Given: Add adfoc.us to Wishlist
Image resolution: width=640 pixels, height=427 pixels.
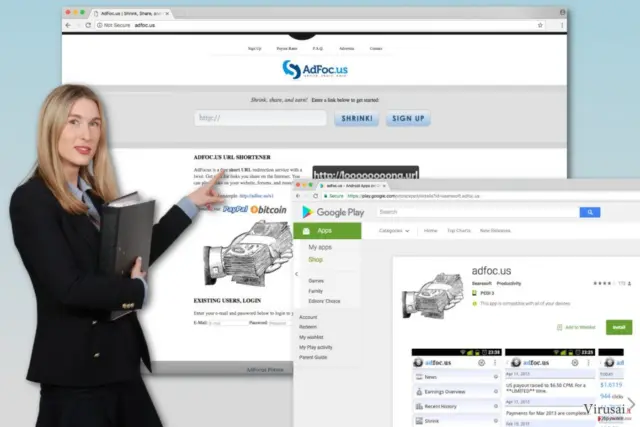Looking at the screenshot, I should (576, 327).
